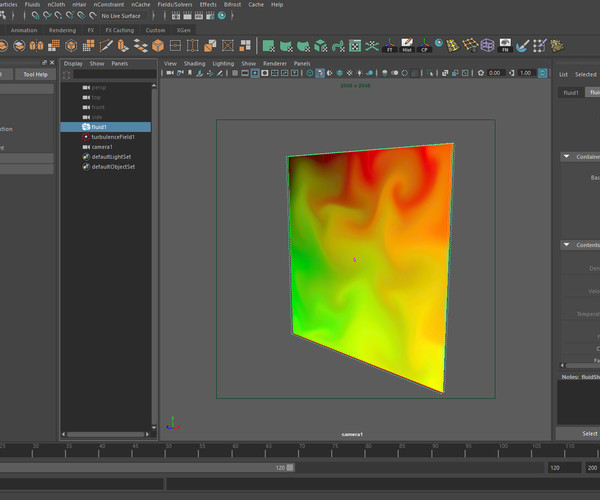Click the gamma 1.00 value field
This screenshot has width=600, height=500.
click(526, 73)
